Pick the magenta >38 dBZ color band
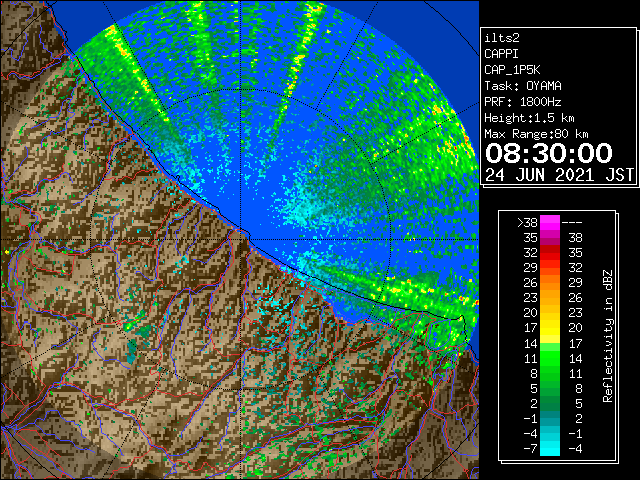This screenshot has height=480, width=640. coord(550,223)
